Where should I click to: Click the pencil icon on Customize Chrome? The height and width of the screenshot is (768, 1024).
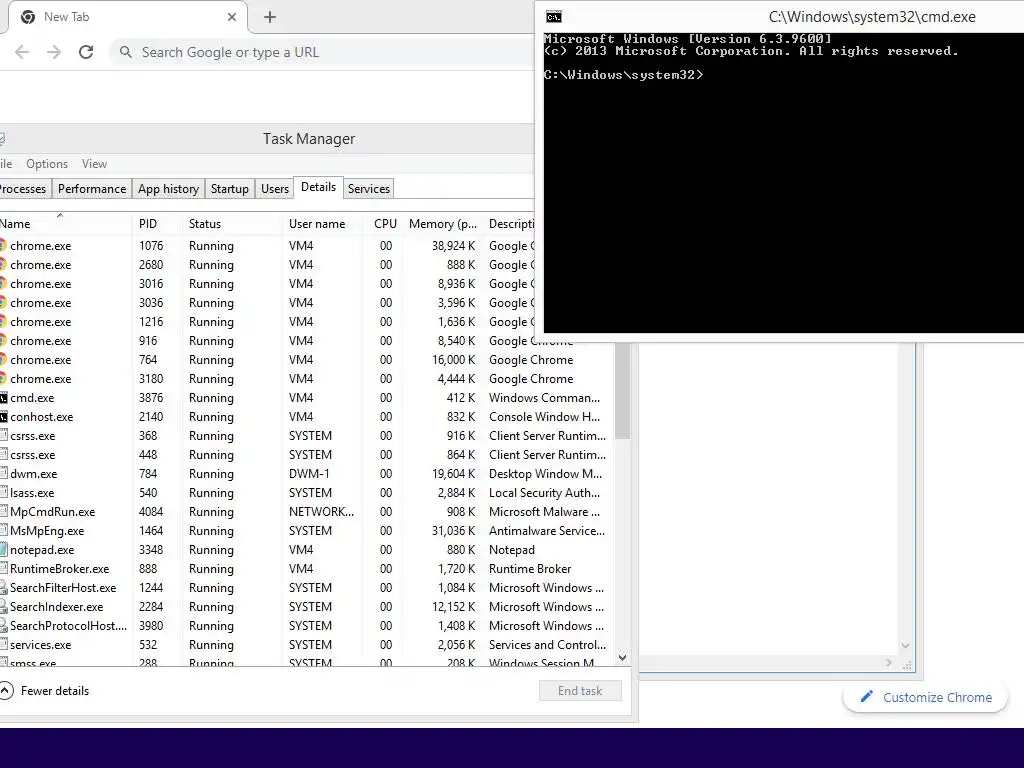867,697
